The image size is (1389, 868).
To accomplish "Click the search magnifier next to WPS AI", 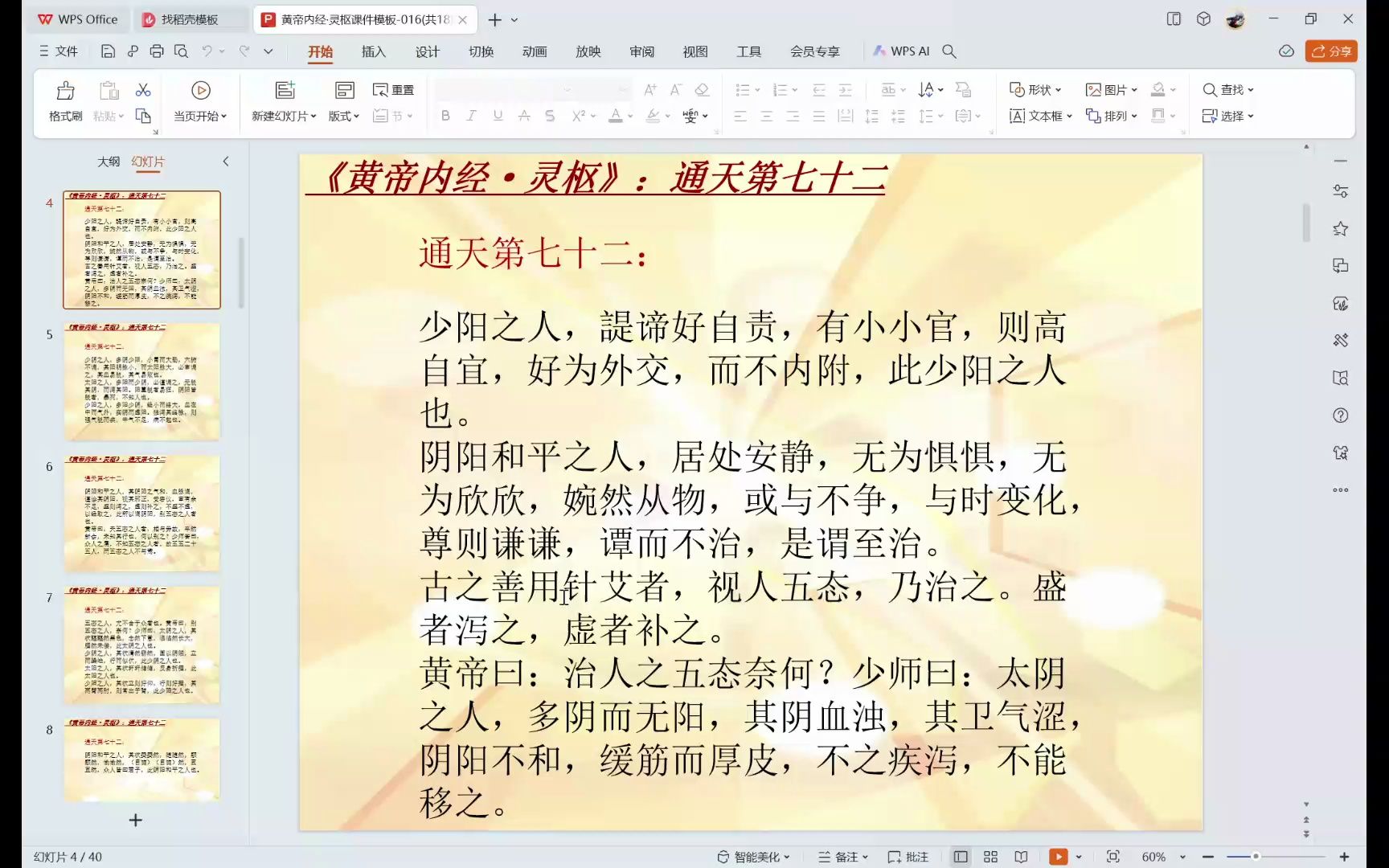I will (x=949, y=51).
